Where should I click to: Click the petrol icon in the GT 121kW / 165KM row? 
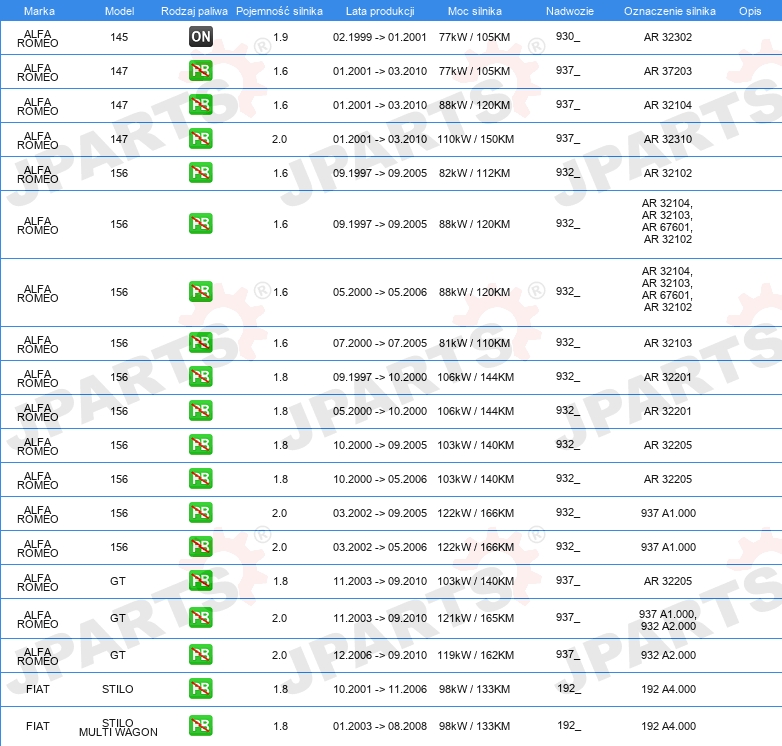(200, 617)
